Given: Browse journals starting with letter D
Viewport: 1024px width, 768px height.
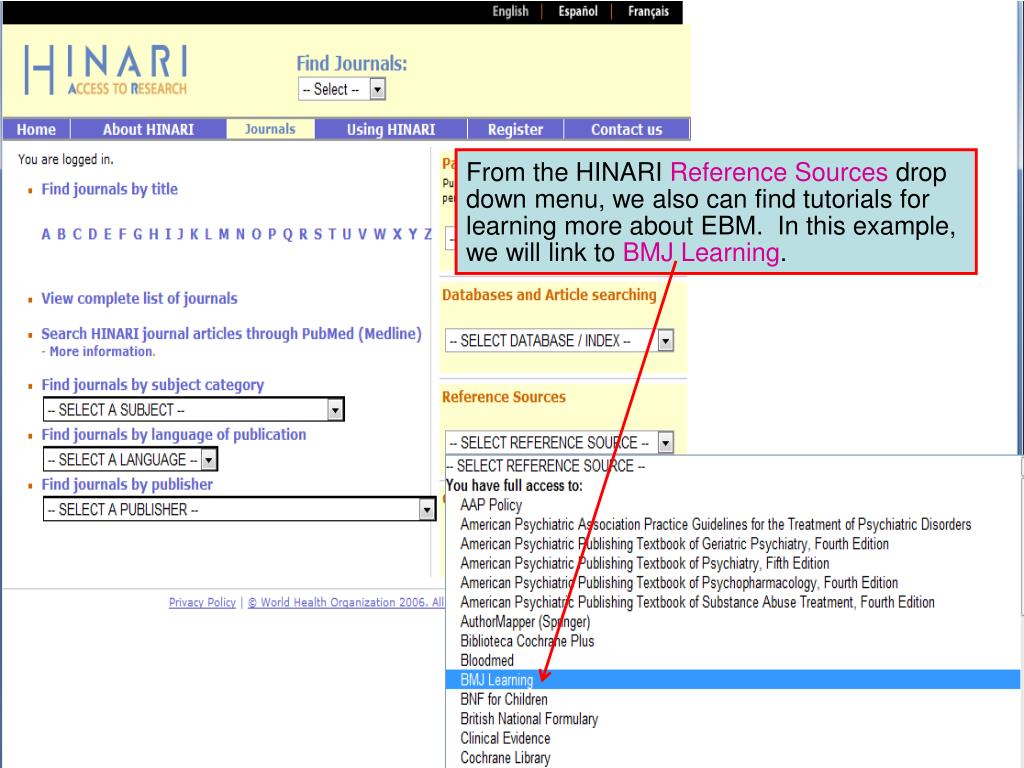Looking at the screenshot, I should click(x=93, y=234).
